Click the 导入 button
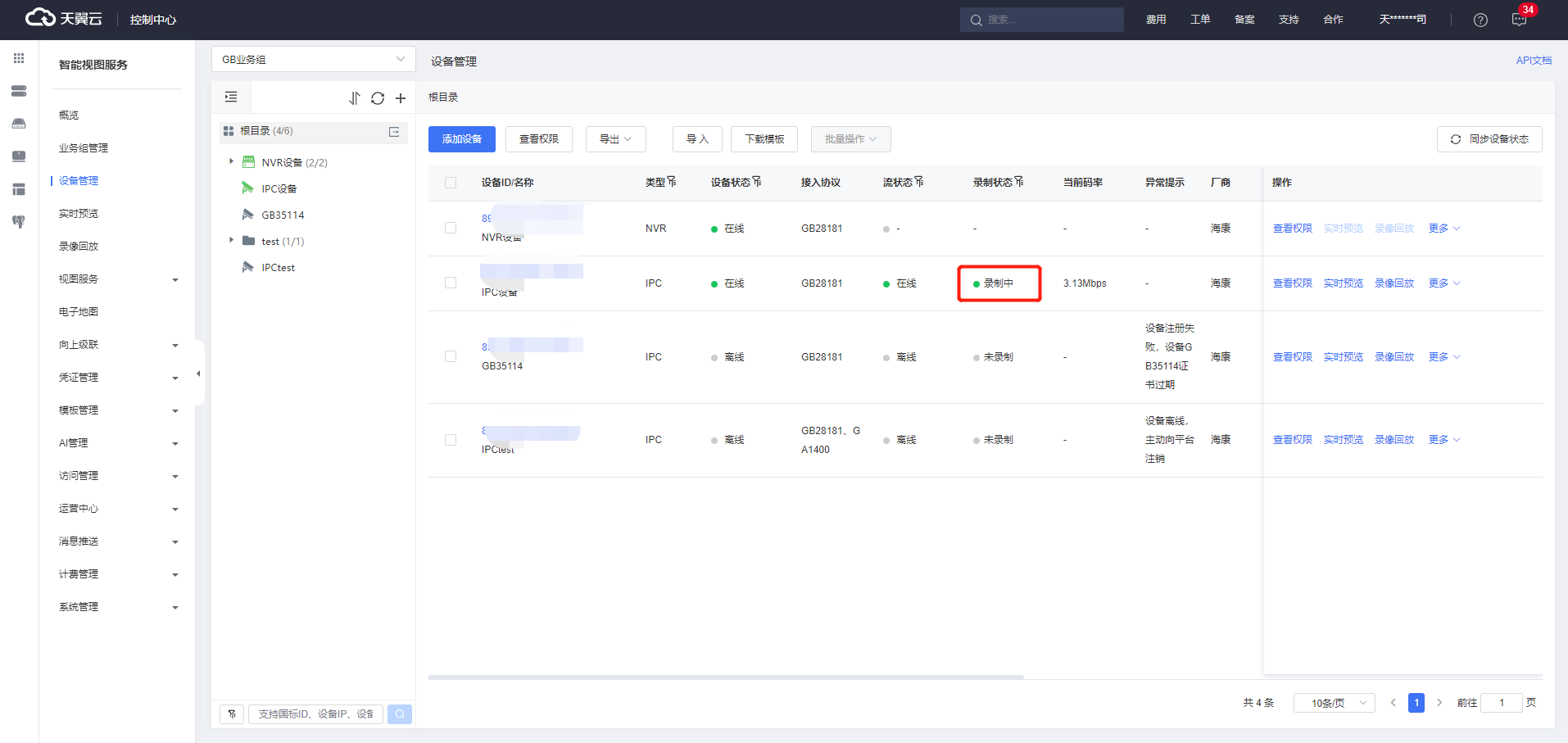This screenshot has width=1568, height=743. (x=697, y=139)
